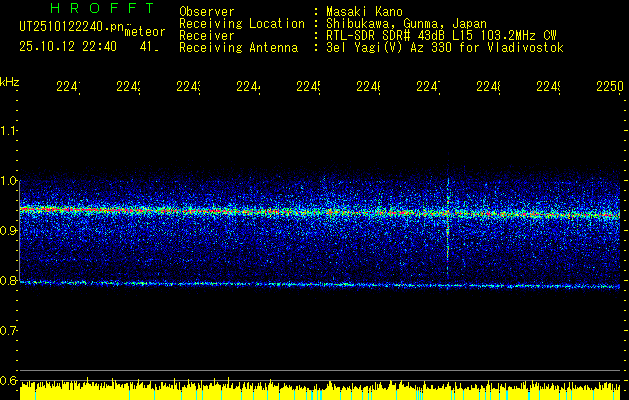Click the Receiving Antenna field label
Image resolution: width=629 pixels, height=400 pixels.
238,47
